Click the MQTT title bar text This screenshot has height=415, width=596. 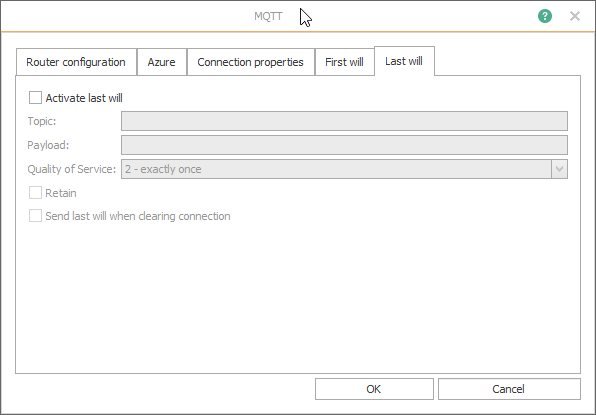pos(268,16)
